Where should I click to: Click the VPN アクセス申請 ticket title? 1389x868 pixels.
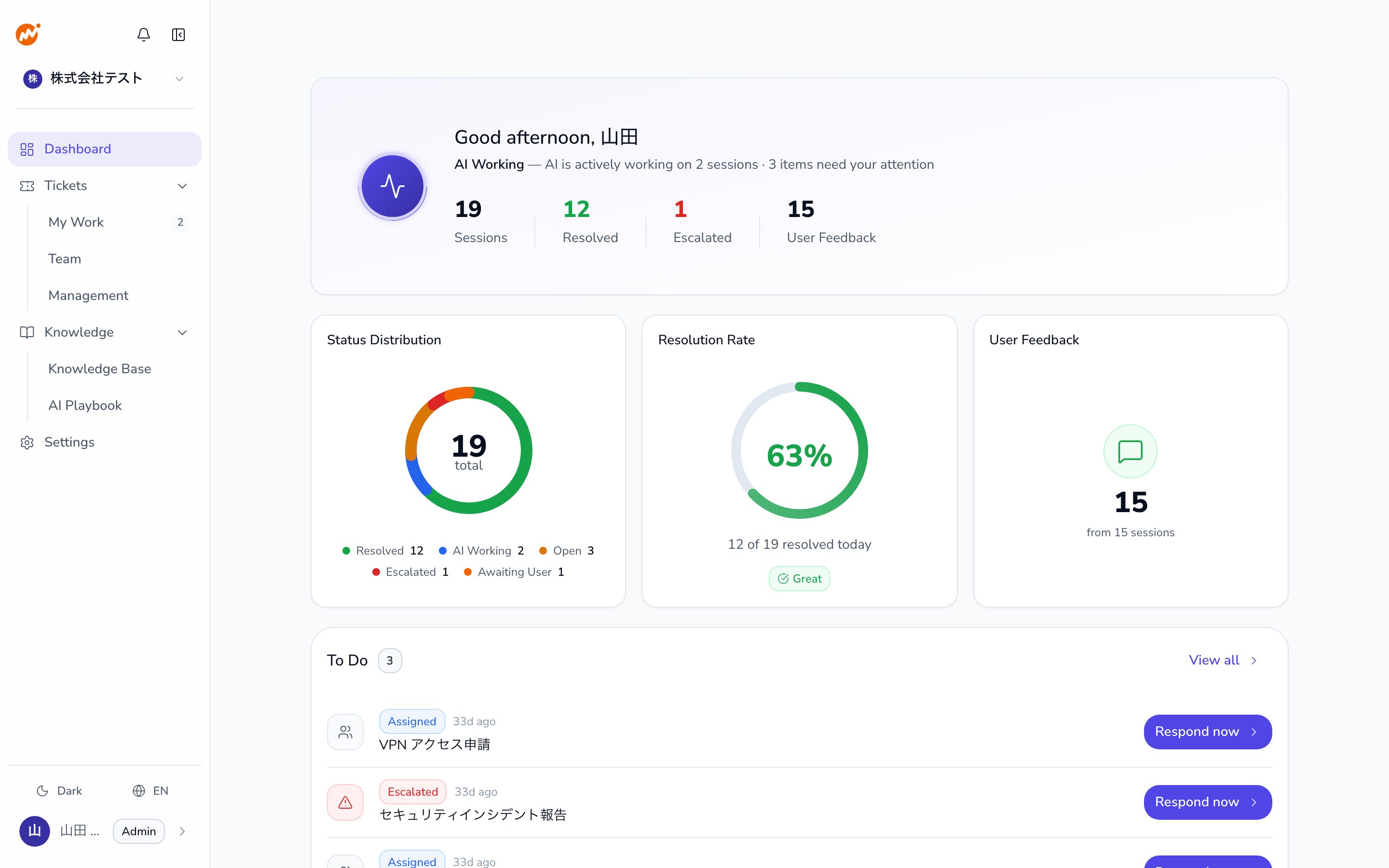click(435, 745)
